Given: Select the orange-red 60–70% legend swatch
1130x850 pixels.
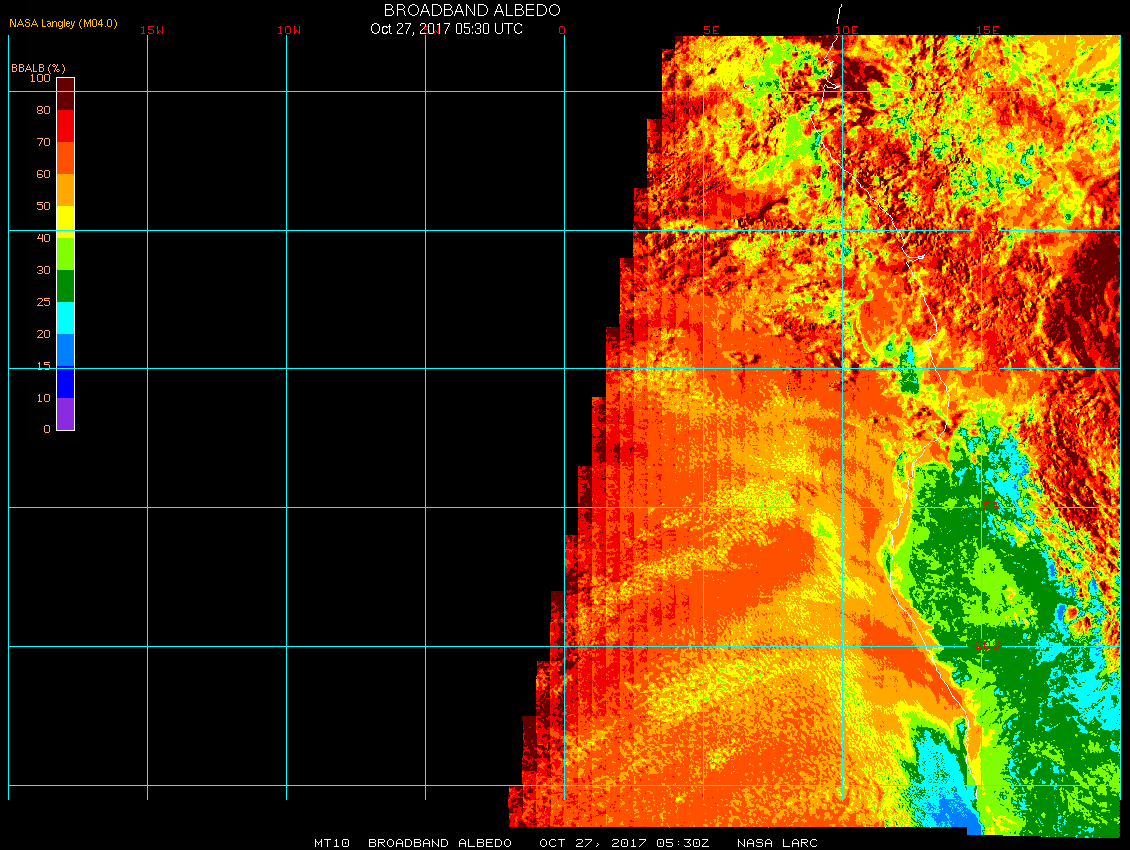Looking at the screenshot, I should pyautogui.click(x=65, y=158).
